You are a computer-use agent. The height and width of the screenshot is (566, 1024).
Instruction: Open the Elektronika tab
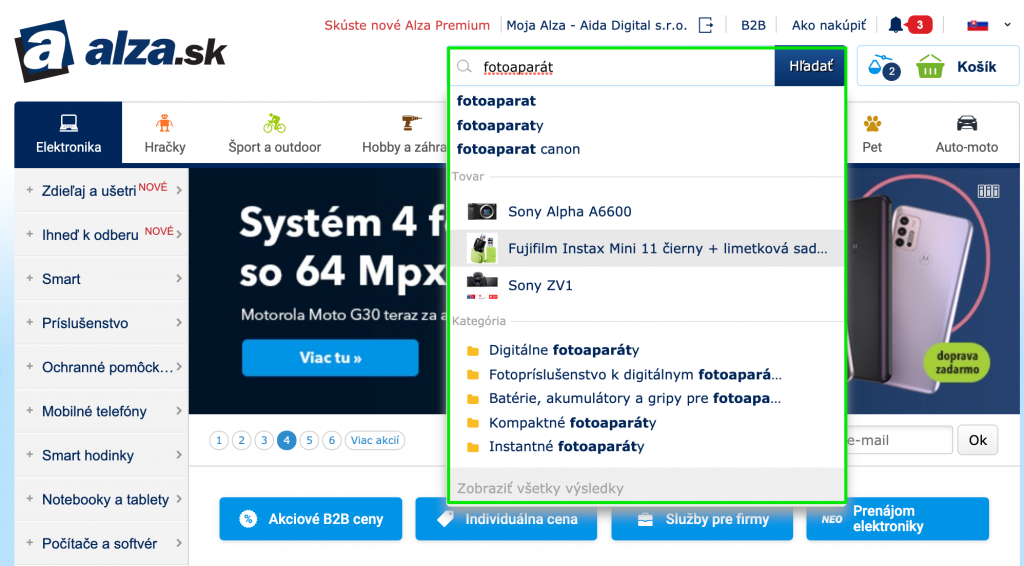[68, 133]
